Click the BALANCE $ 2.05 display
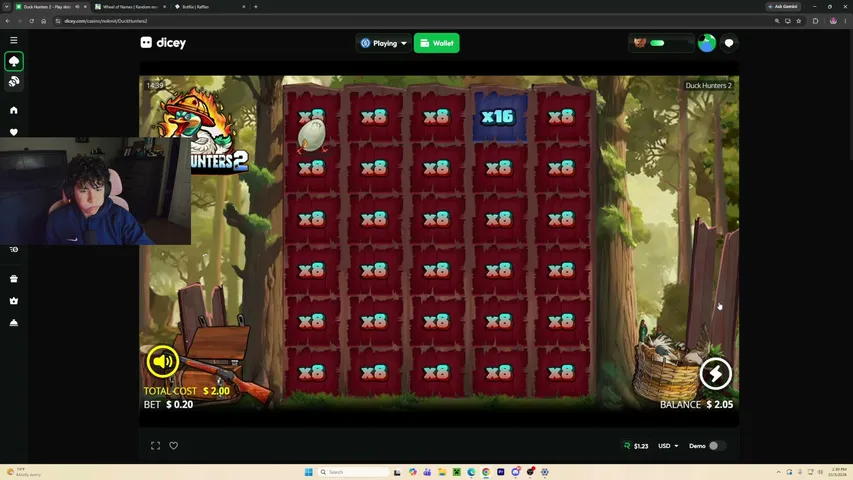Screen dimensions: 853x480 click(696, 404)
